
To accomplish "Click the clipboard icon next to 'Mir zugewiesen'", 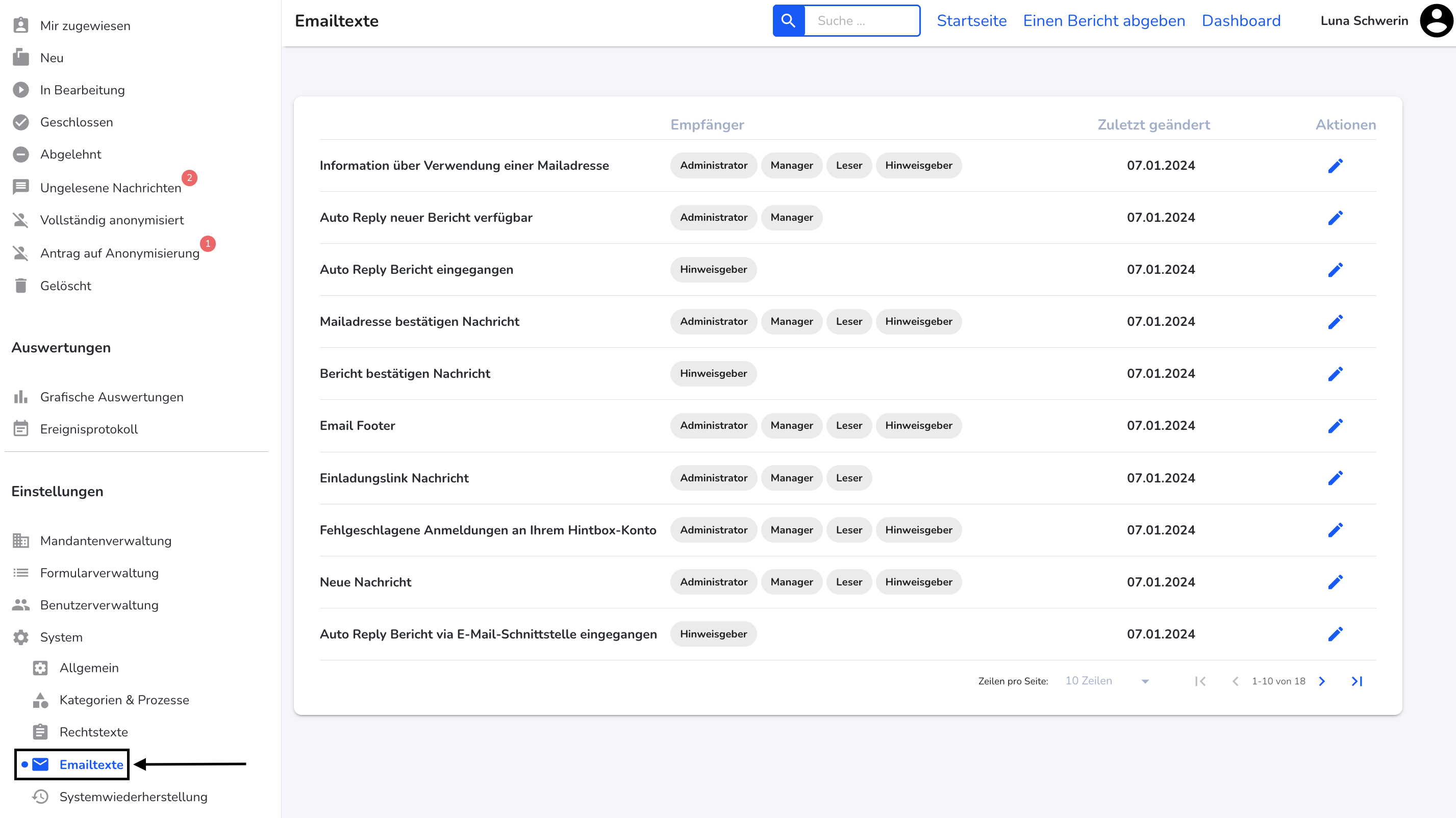I will click(x=21, y=25).
